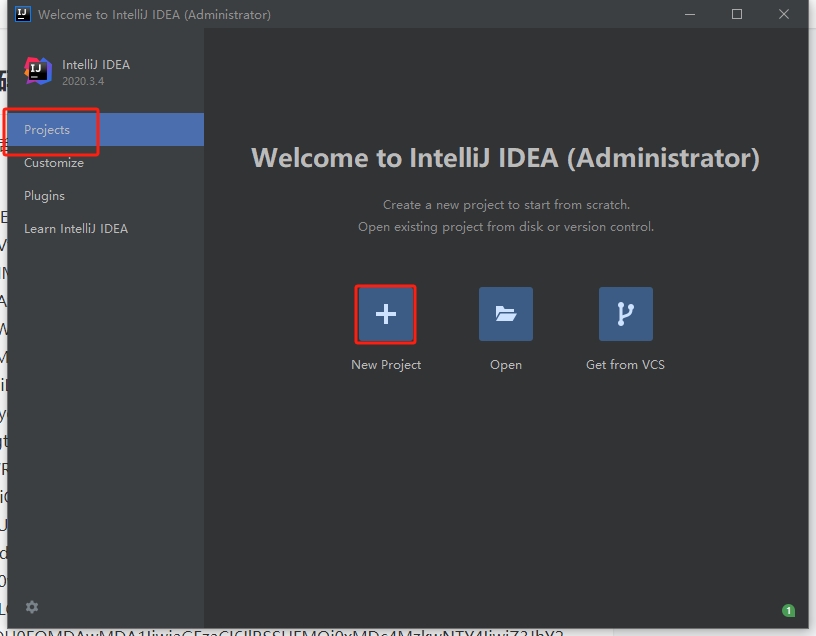Click the New Project label
This screenshot has width=816, height=636.
click(386, 365)
